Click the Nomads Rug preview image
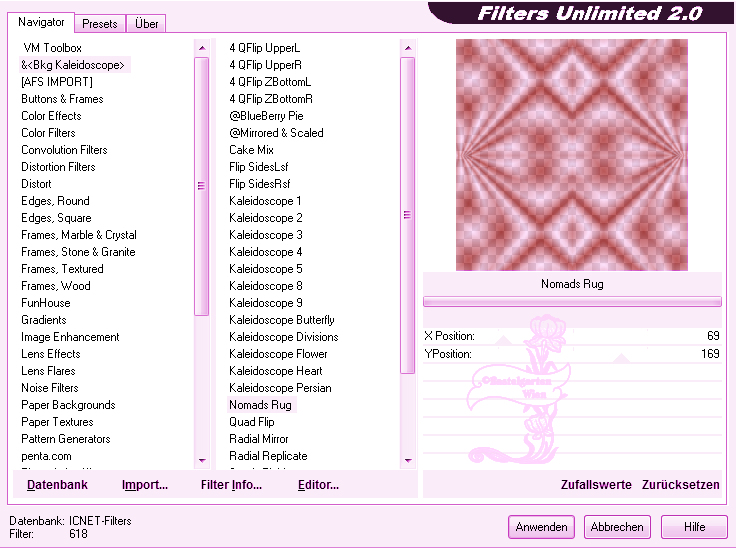736x548 pixels. pos(572,155)
